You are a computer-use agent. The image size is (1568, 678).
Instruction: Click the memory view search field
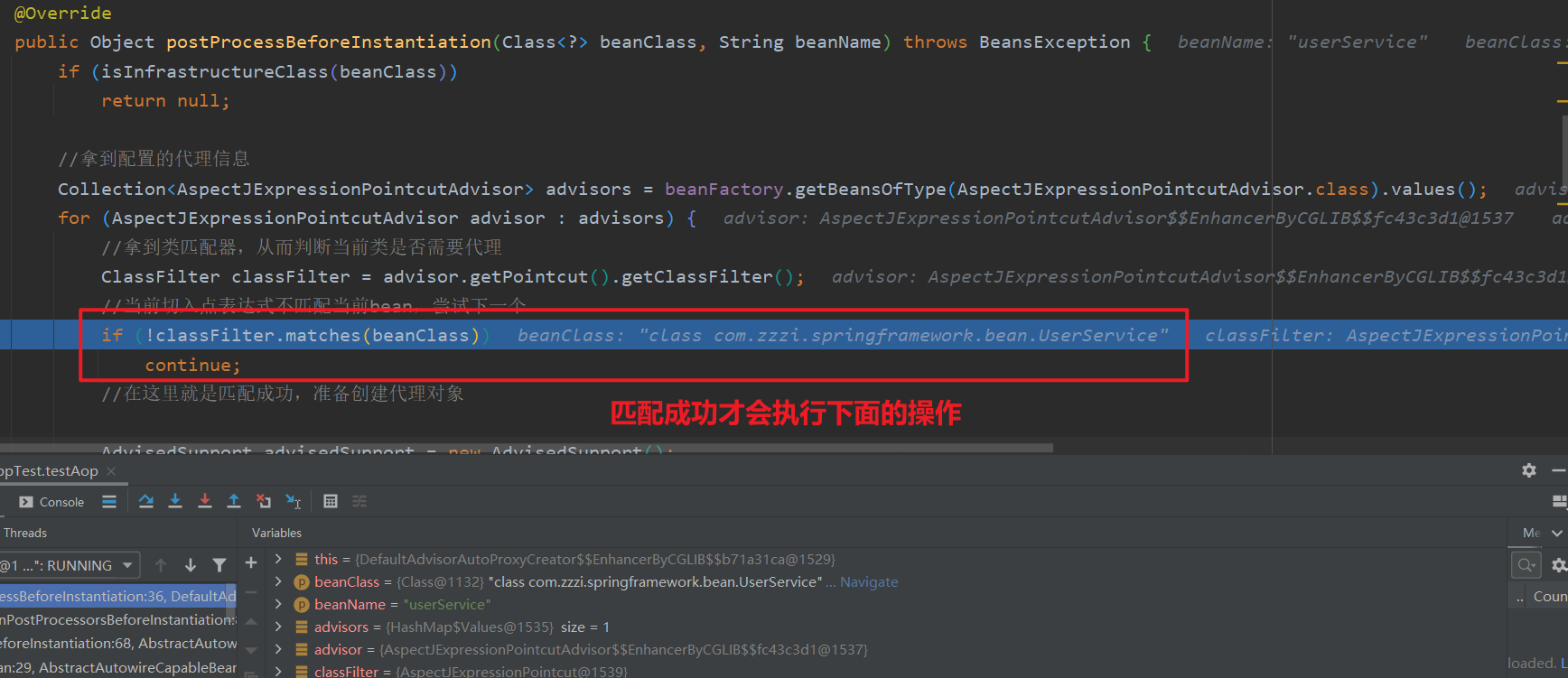coord(1526,565)
